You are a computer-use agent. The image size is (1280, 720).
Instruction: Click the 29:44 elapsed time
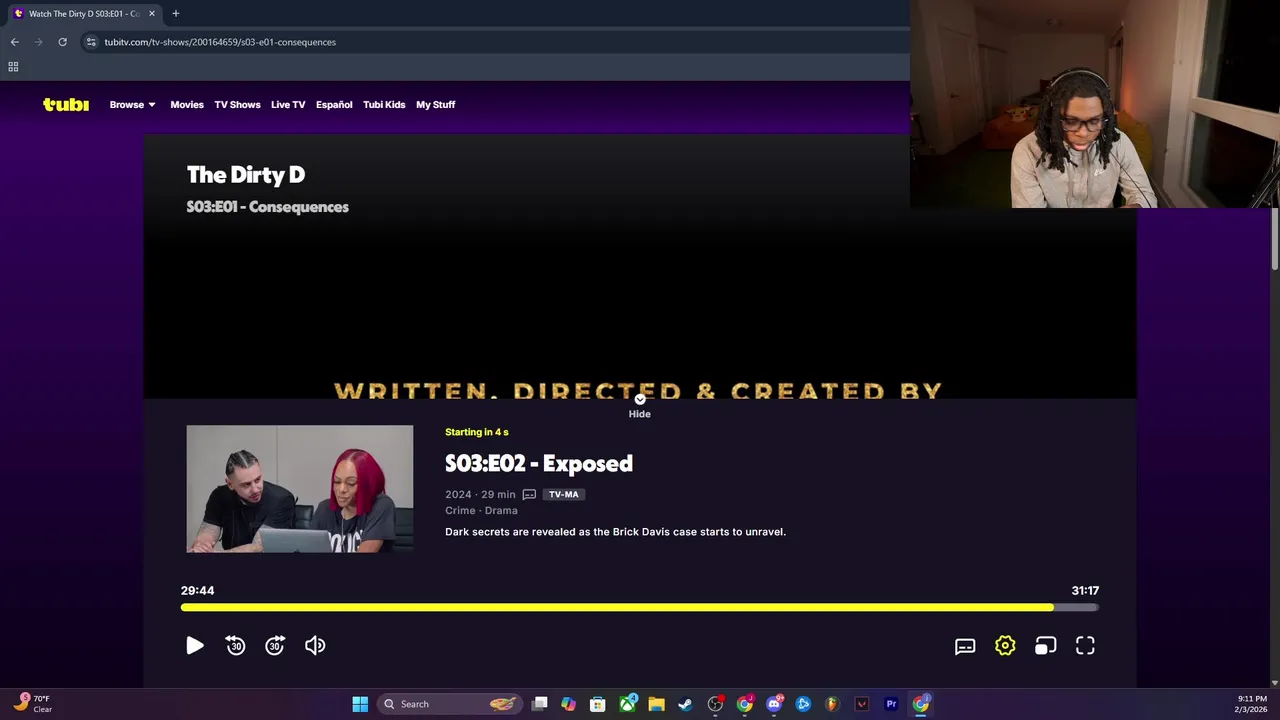[x=197, y=591]
